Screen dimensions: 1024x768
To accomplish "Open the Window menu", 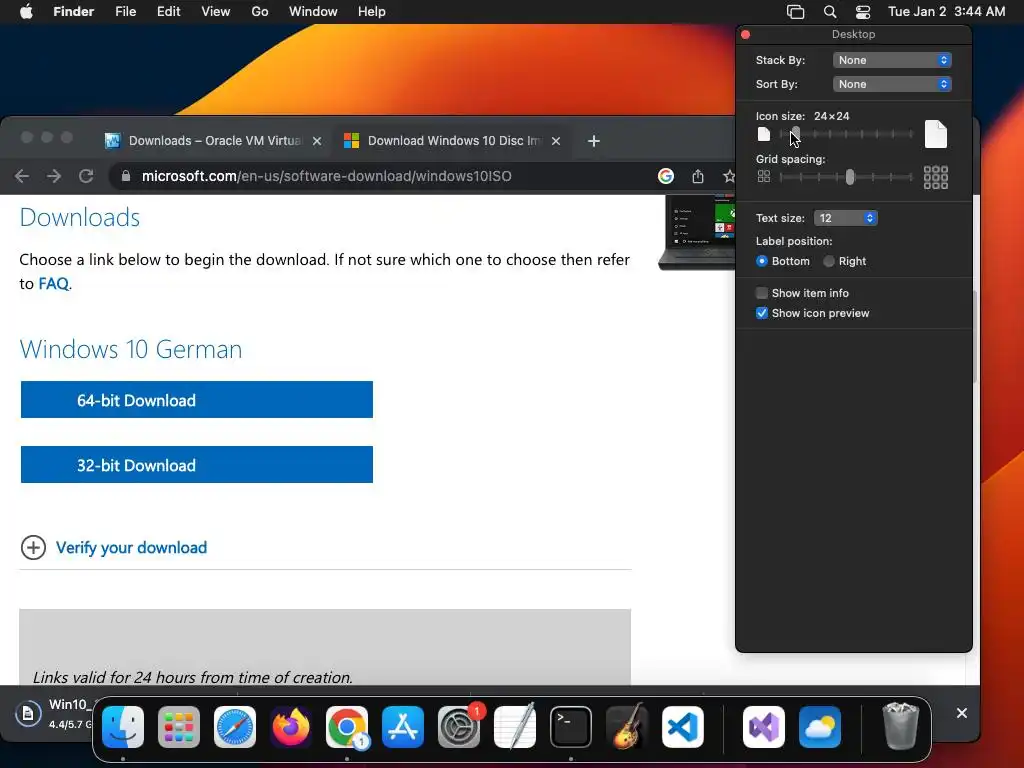I will [313, 12].
